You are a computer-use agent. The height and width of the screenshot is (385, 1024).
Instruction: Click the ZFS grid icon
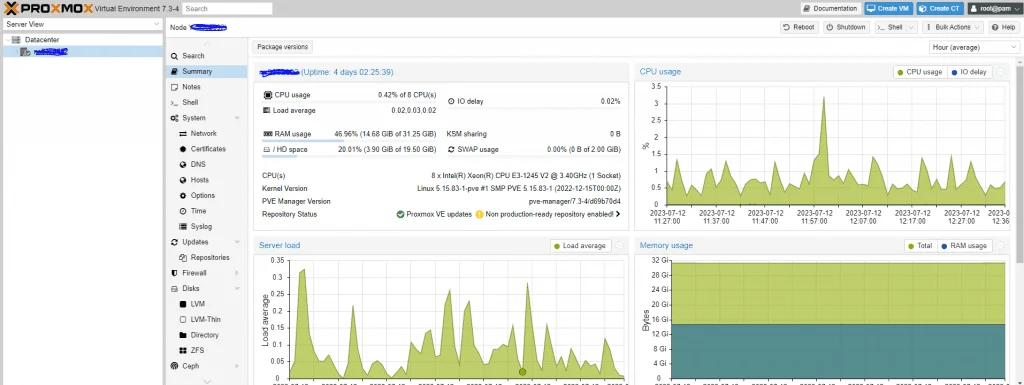click(184, 350)
